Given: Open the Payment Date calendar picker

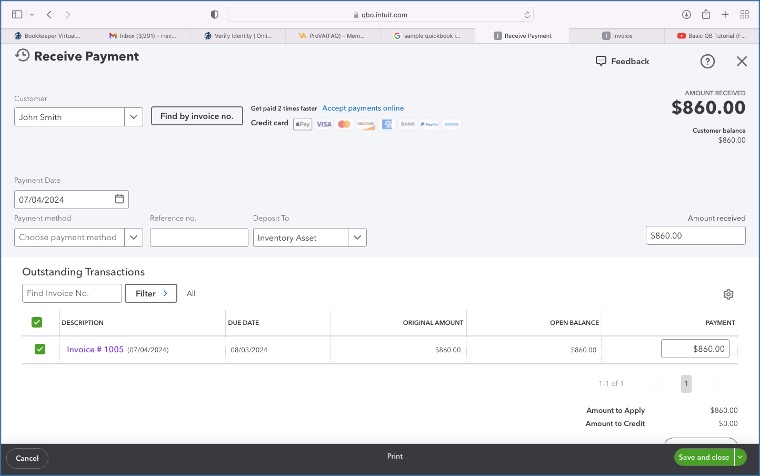Looking at the screenshot, I should pyautogui.click(x=119, y=199).
